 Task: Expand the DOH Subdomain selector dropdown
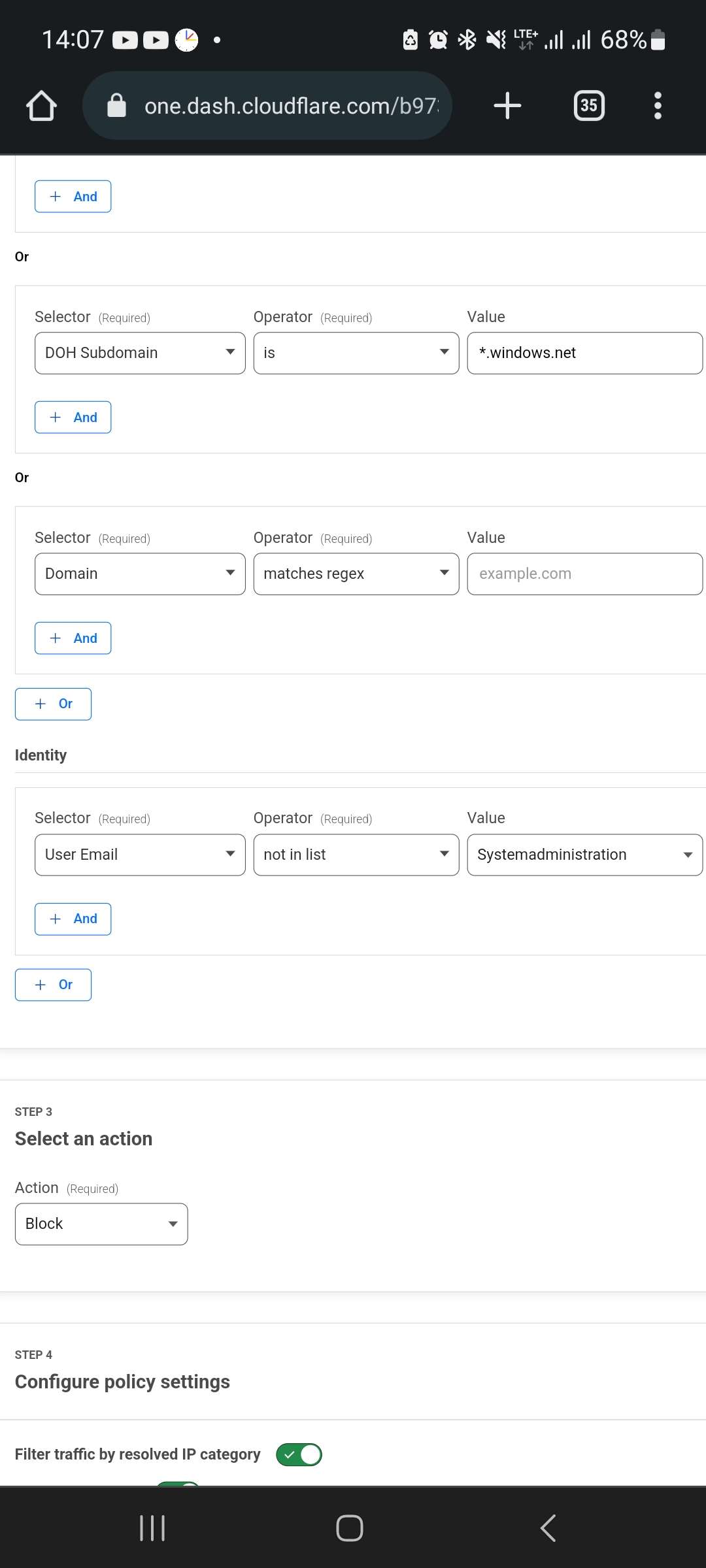click(x=140, y=353)
